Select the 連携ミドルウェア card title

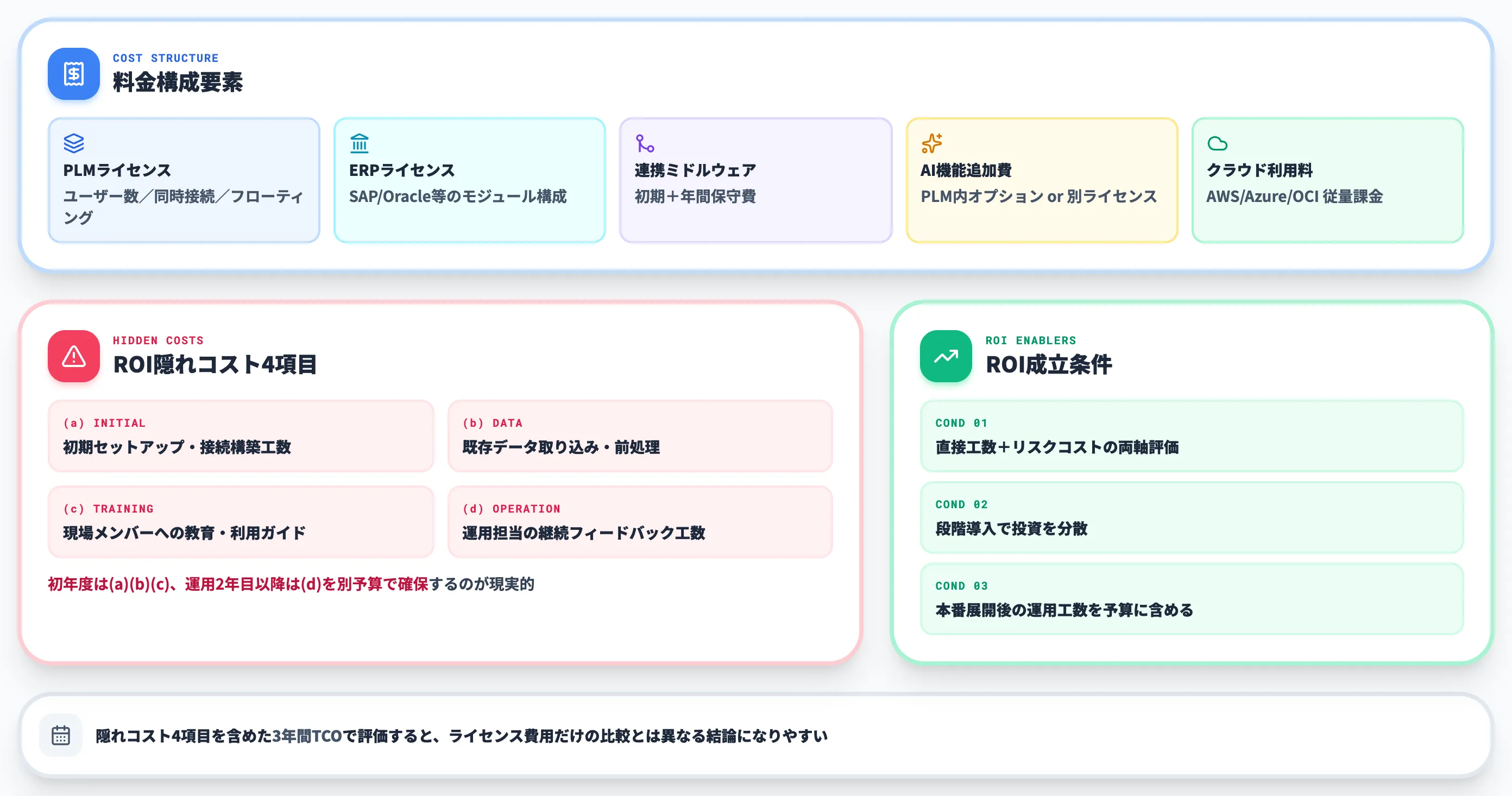[x=696, y=170]
